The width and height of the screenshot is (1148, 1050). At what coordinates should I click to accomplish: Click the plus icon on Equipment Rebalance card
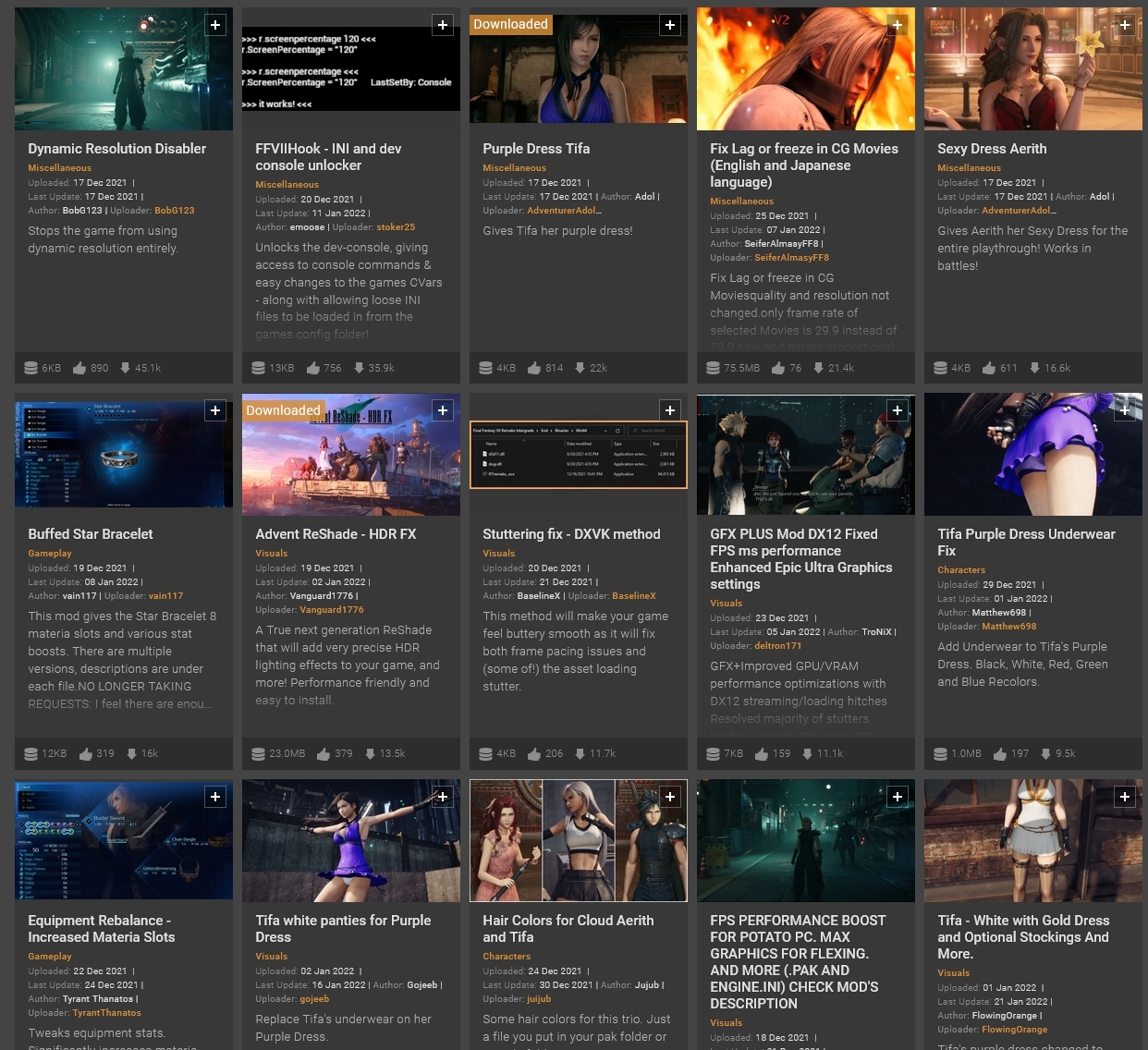tap(215, 797)
